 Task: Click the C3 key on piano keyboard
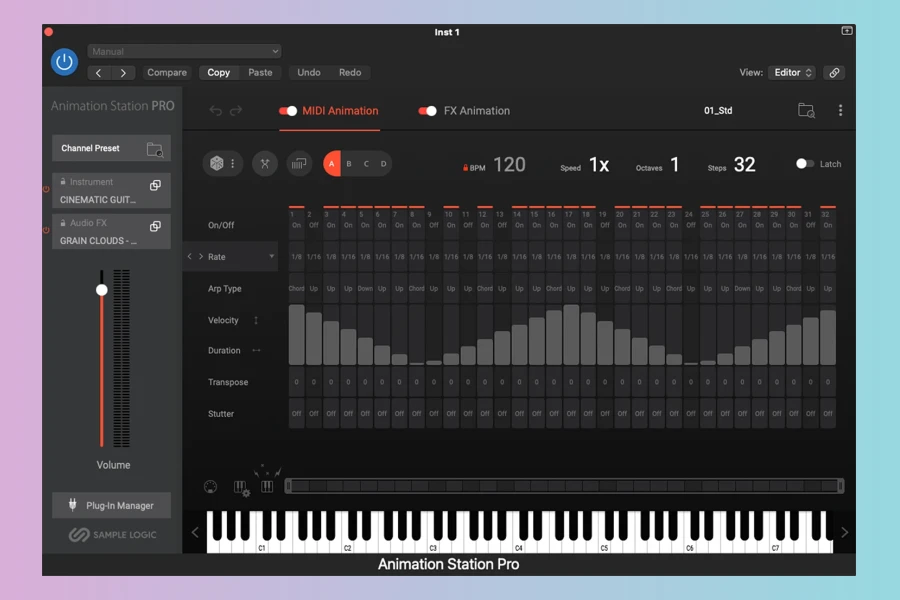pos(432,547)
